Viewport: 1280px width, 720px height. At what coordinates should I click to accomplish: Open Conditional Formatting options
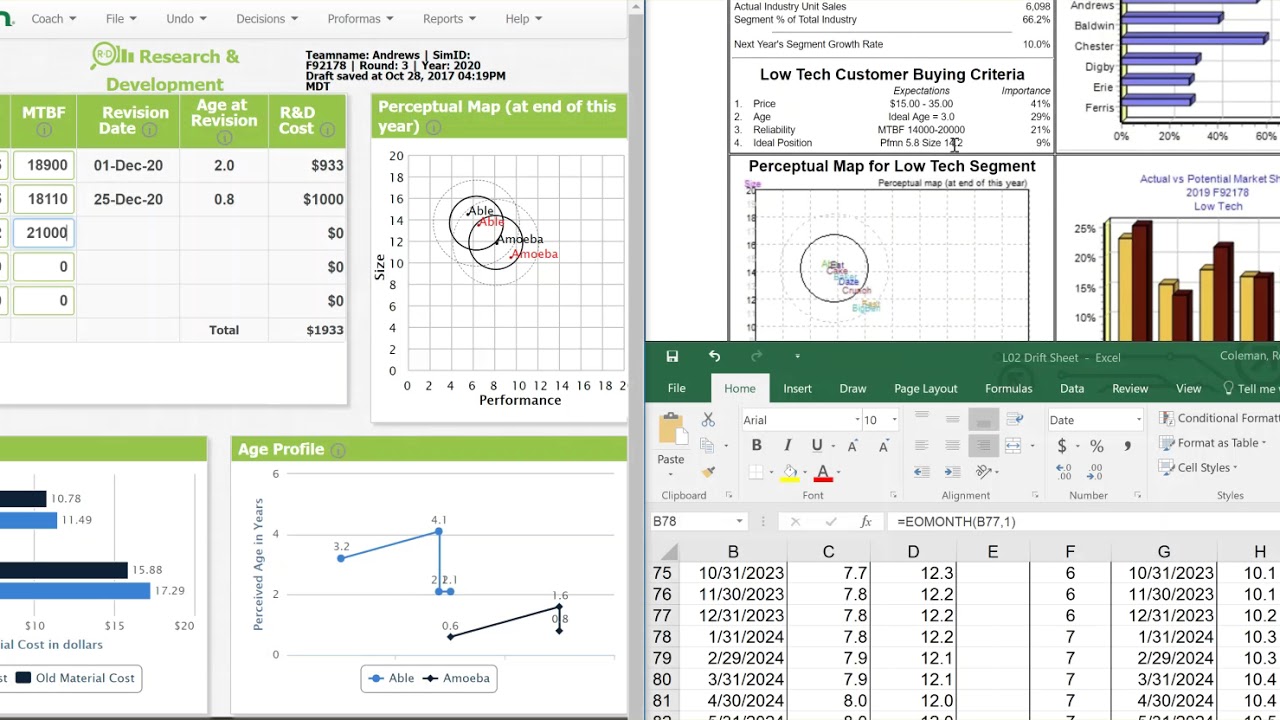1219,418
